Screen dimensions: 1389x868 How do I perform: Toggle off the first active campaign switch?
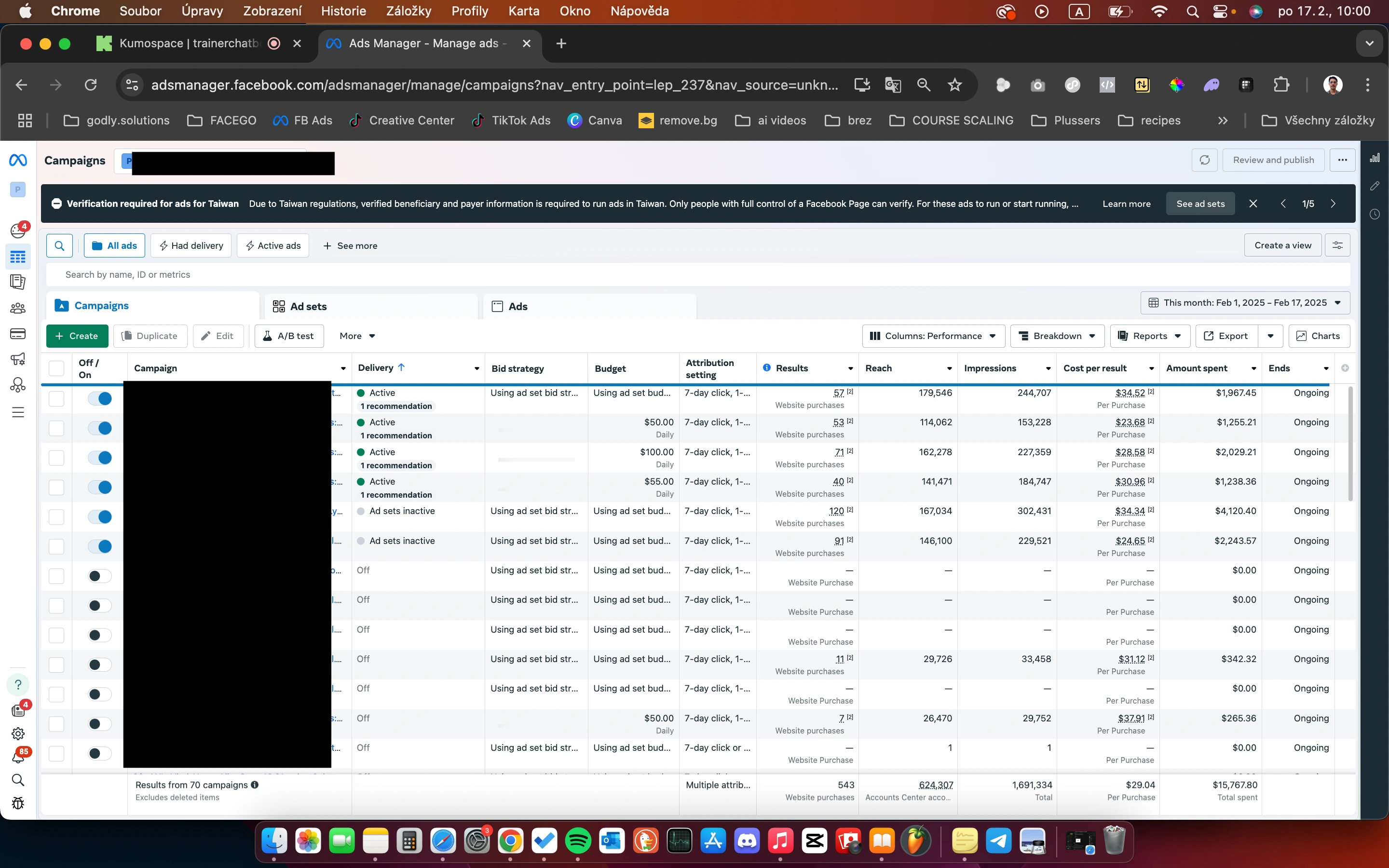(100, 398)
